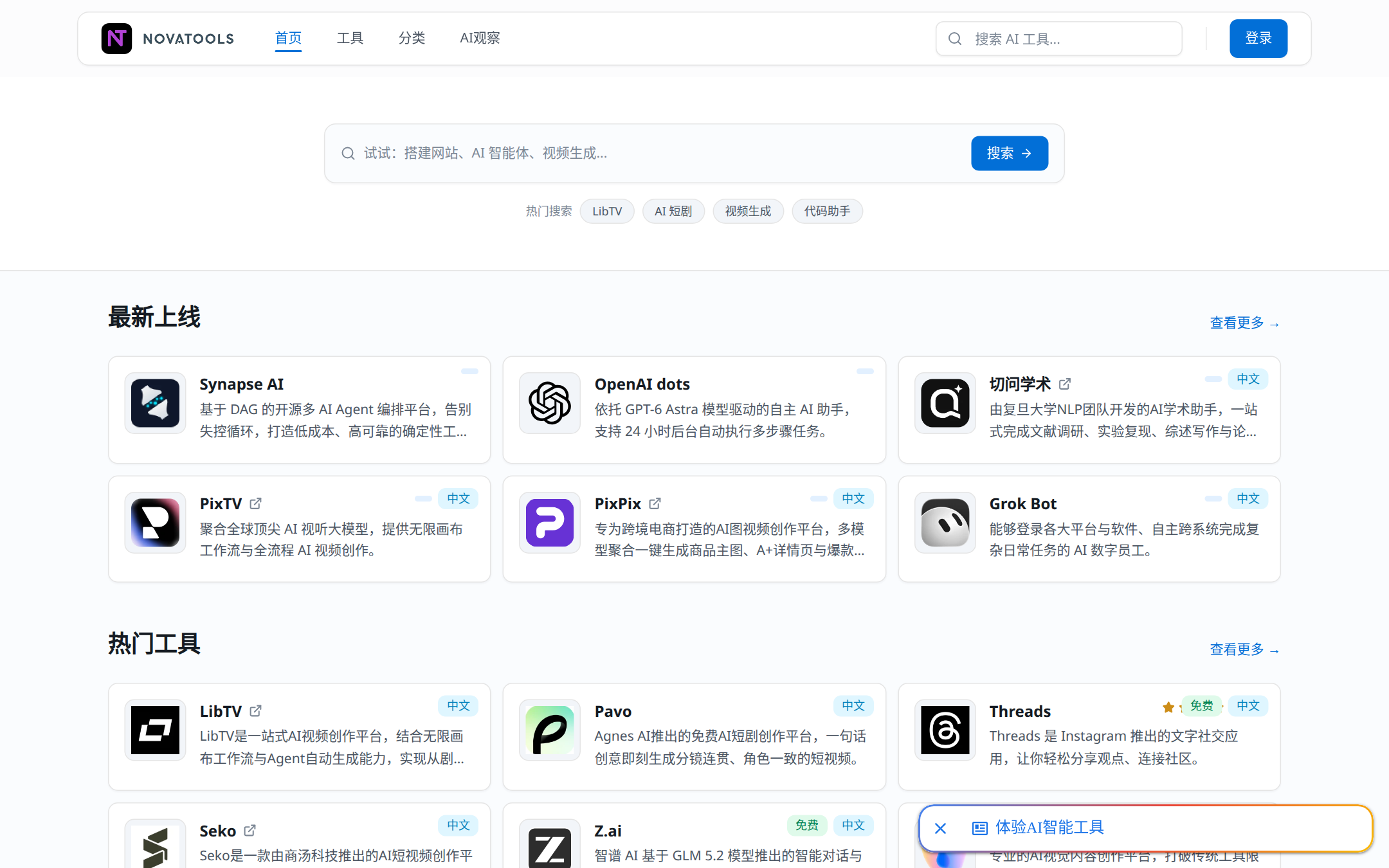
Task: Click the 切问学术 app icon
Action: pos(945,403)
